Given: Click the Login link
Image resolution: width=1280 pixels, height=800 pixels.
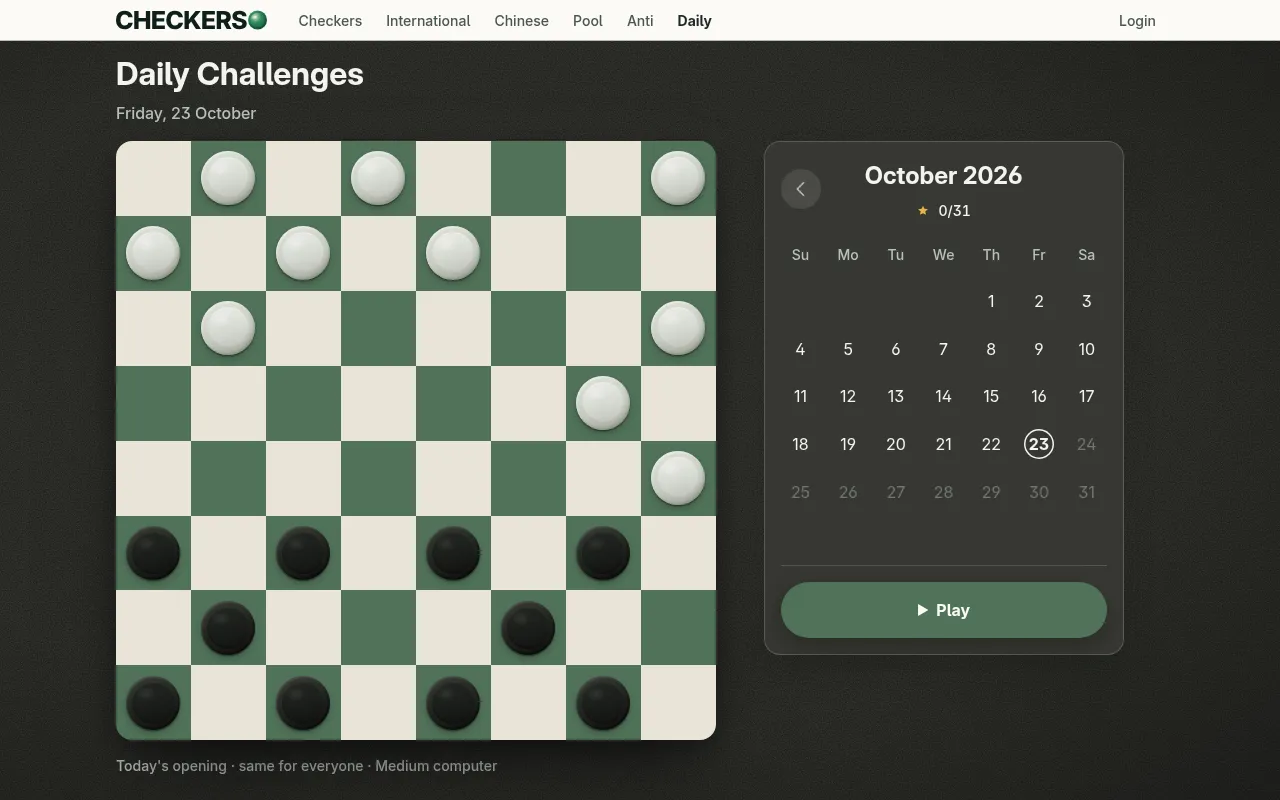Looking at the screenshot, I should (1137, 20).
